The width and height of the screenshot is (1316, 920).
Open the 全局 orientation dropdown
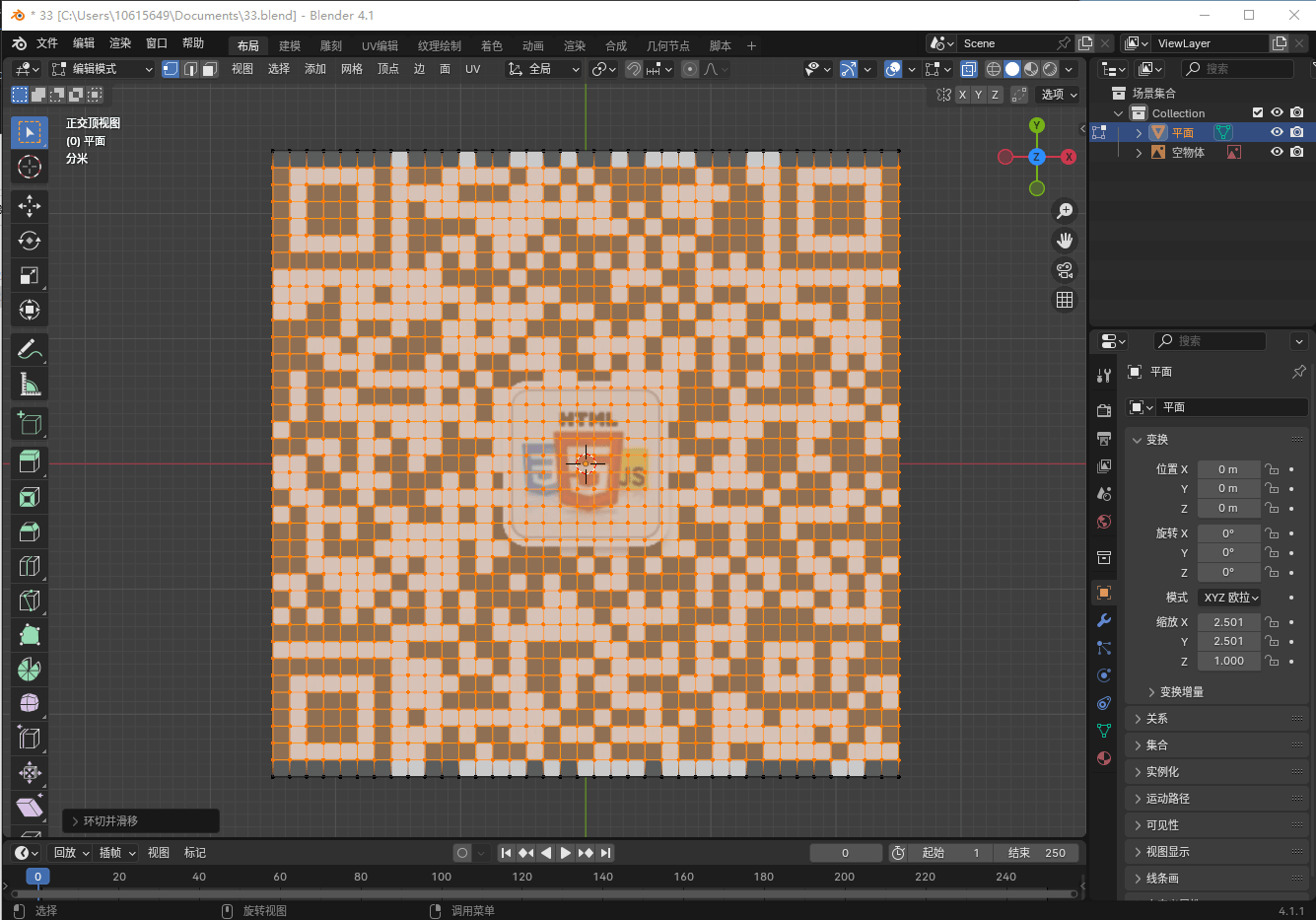tap(544, 69)
